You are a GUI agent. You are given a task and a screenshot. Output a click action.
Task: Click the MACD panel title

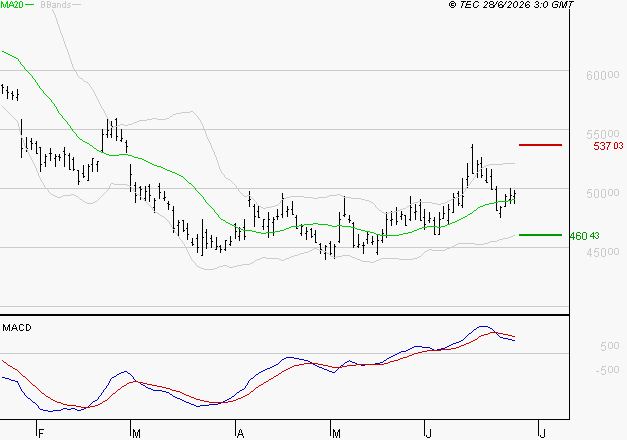[x=17, y=328]
